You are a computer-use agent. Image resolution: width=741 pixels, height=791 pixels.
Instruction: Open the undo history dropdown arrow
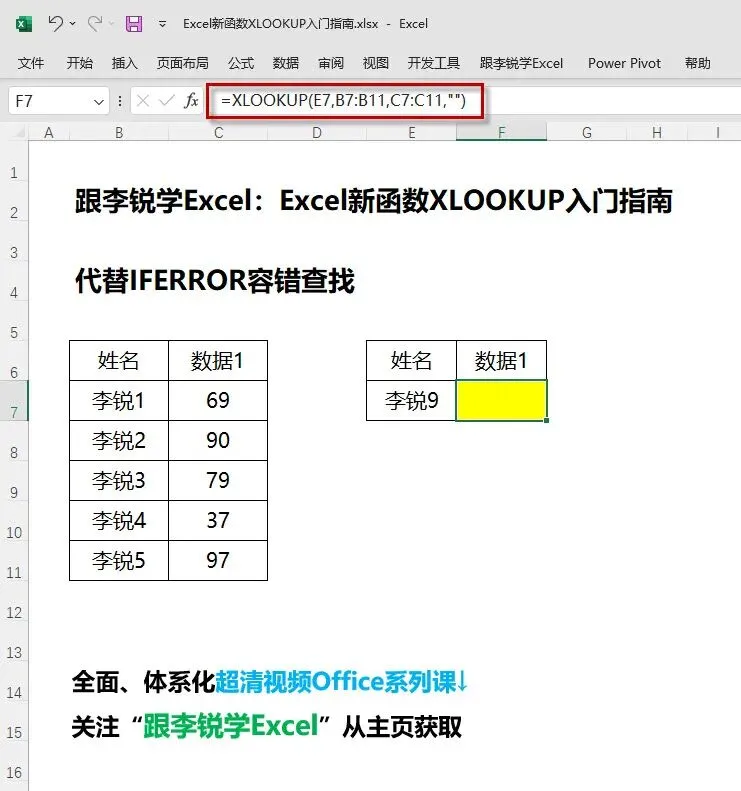(73, 24)
